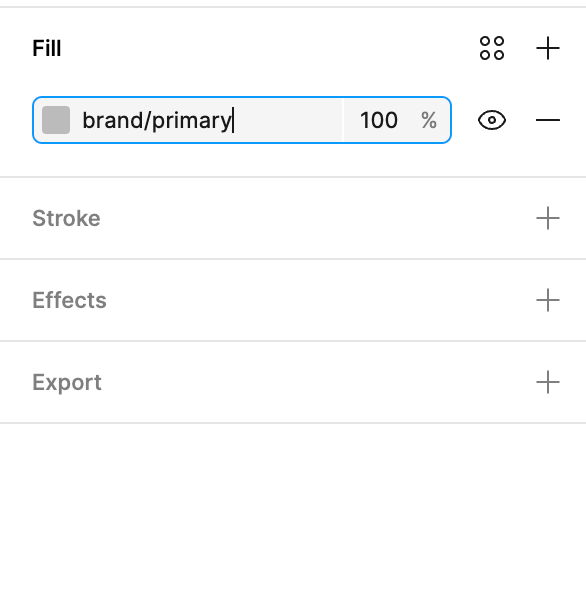586x600 pixels.
Task: Hide the brand/primary fill using the eye icon
Action: point(492,120)
